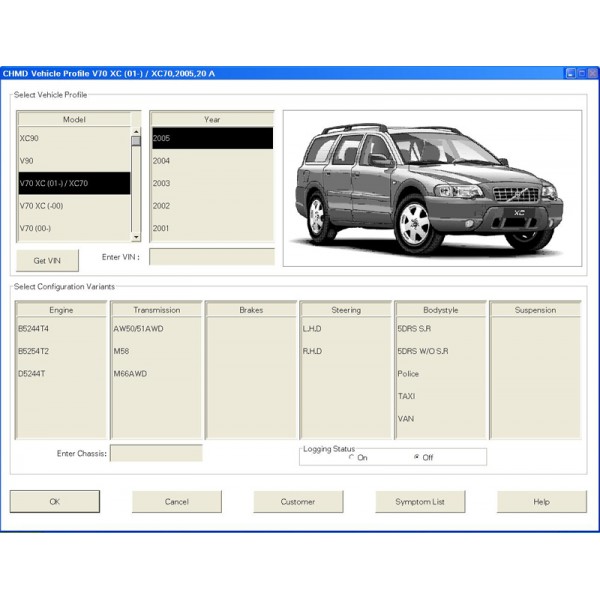Select AW50/51AWD transmission

point(155,328)
